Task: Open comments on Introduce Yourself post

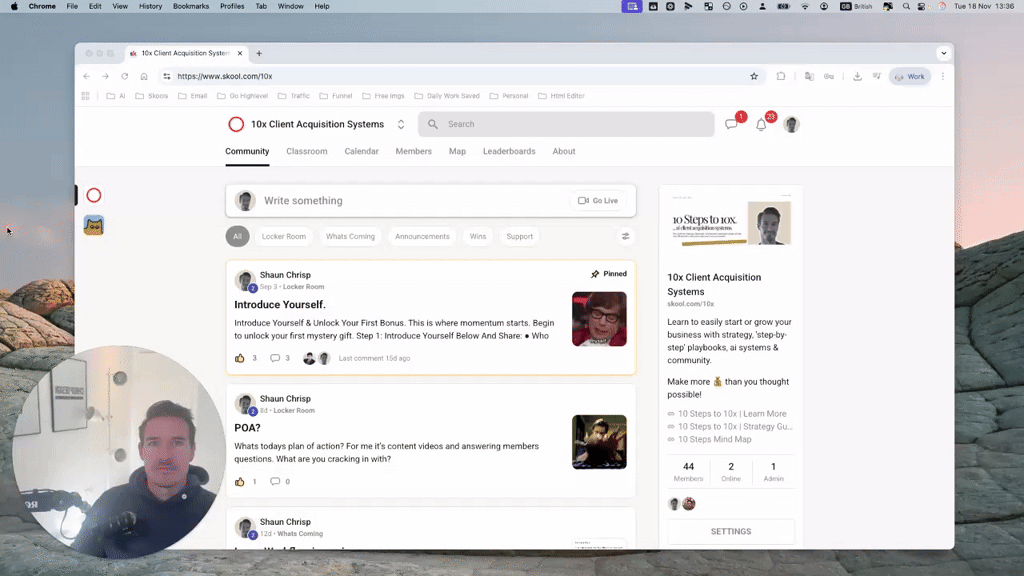Action: (x=275, y=358)
